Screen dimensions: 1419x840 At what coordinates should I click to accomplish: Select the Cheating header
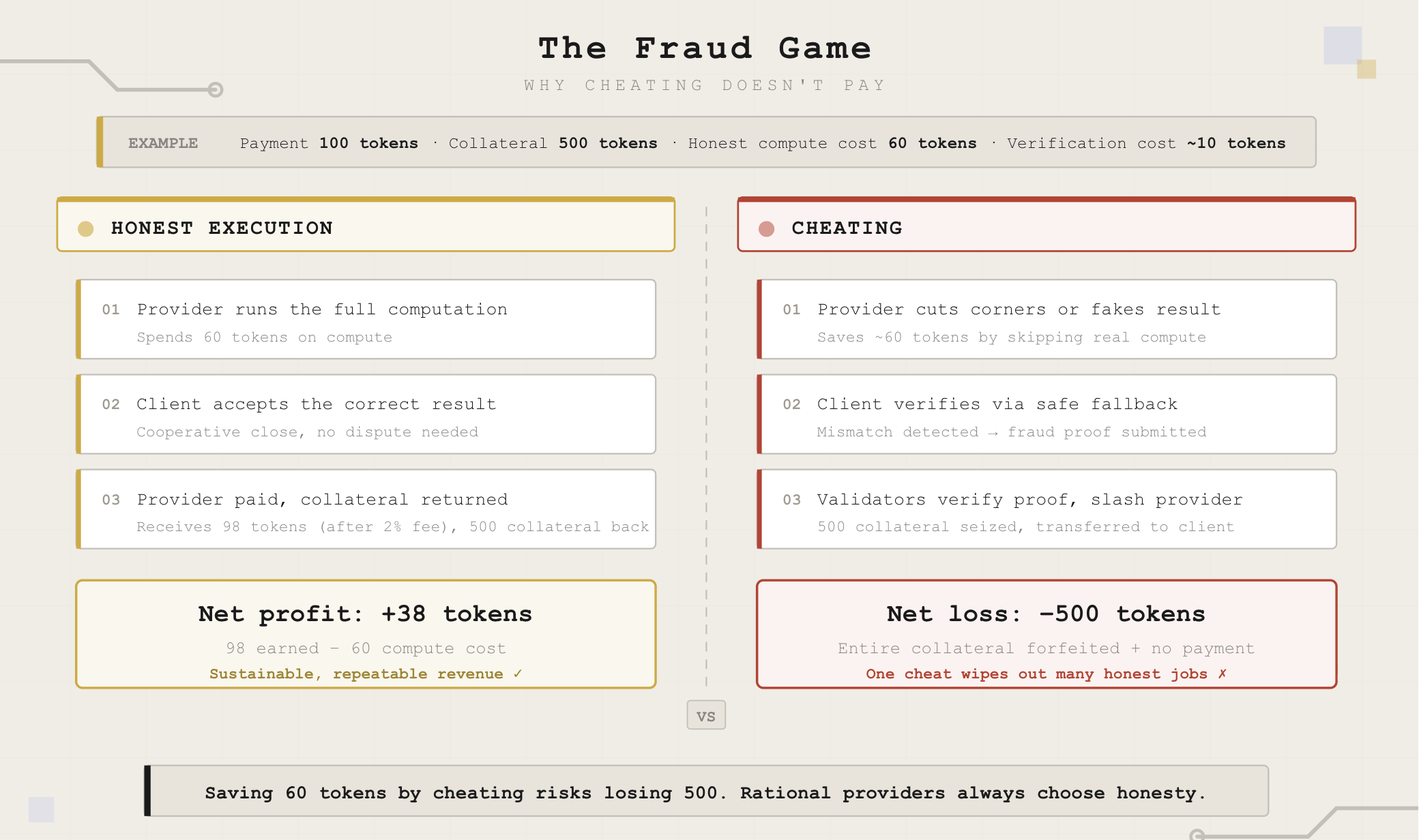coord(1046,226)
